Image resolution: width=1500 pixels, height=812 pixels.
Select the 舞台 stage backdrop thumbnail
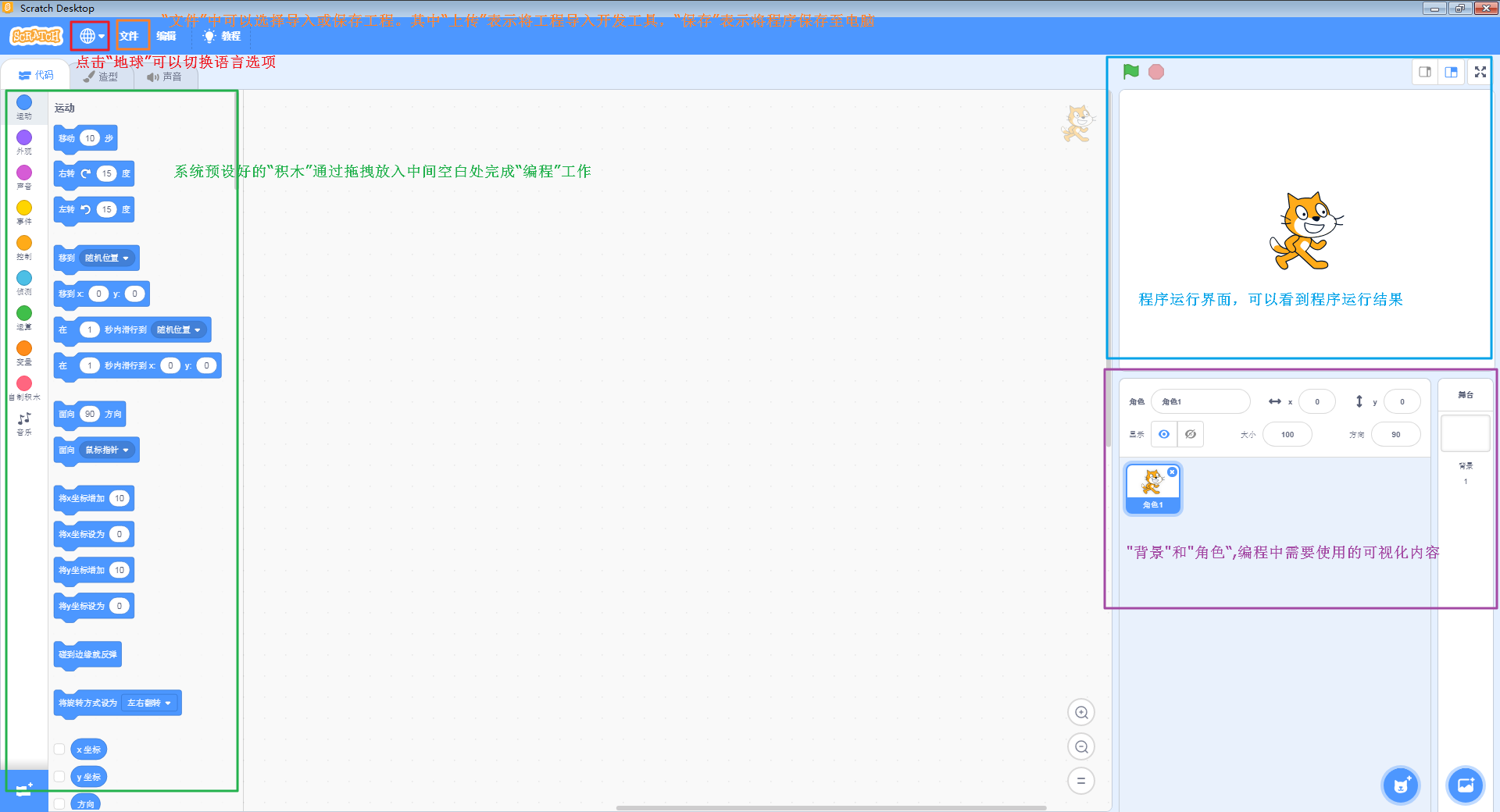pos(1466,433)
